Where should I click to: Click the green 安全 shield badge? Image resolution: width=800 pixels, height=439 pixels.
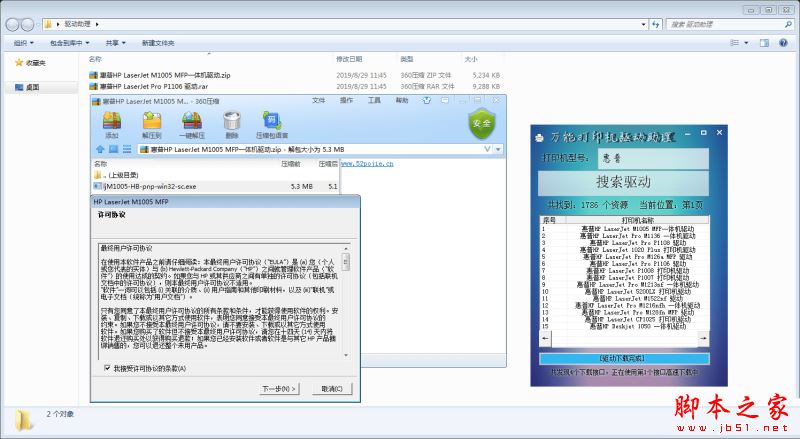(x=482, y=123)
